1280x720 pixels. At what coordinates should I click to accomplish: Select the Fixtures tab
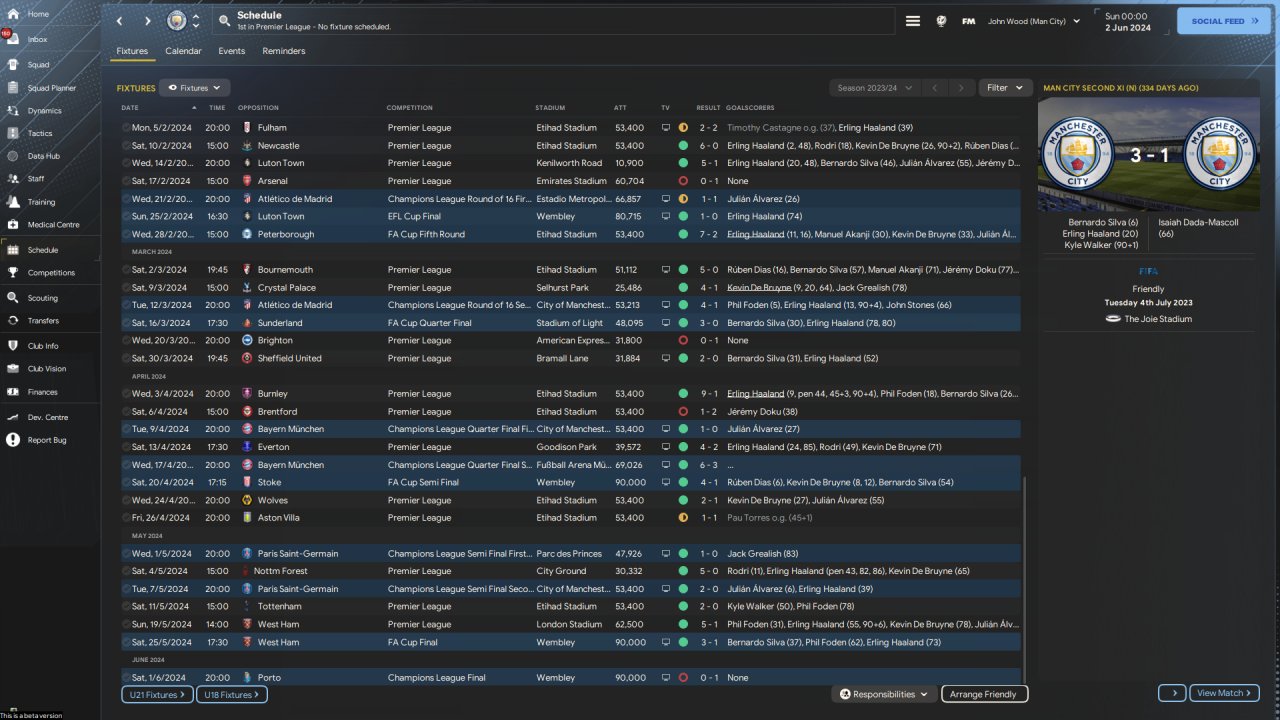pos(132,51)
